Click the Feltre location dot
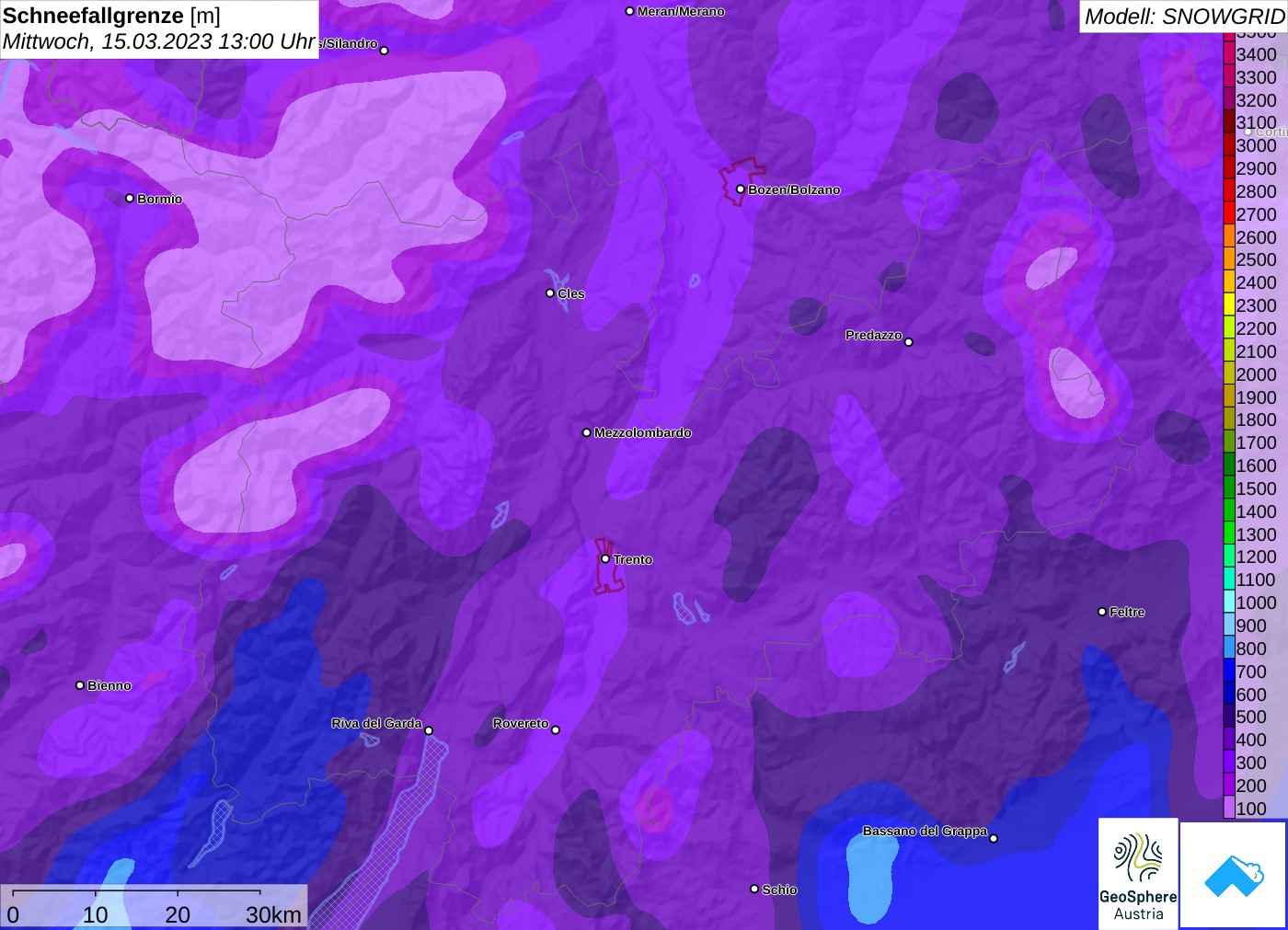The height and width of the screenshot is (930, 1288). [1102, 612]
